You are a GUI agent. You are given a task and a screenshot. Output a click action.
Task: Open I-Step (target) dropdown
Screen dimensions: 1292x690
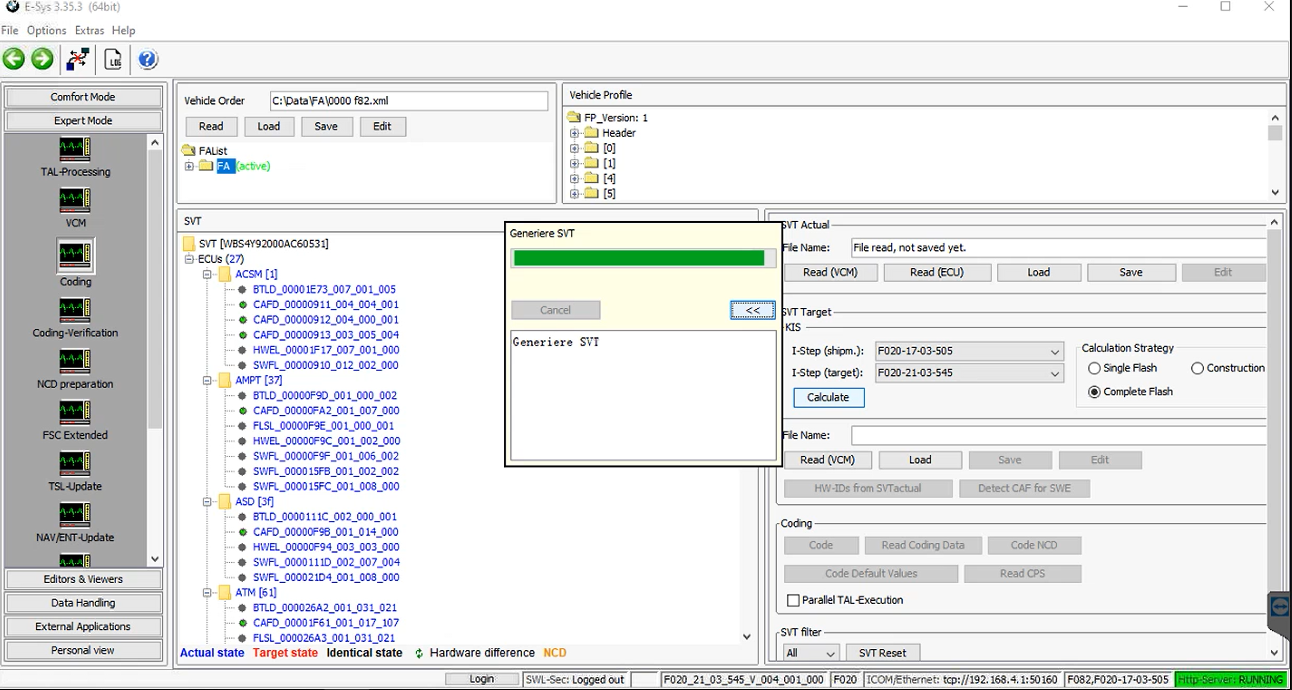pyautogui.click(x=1055, y=374)
